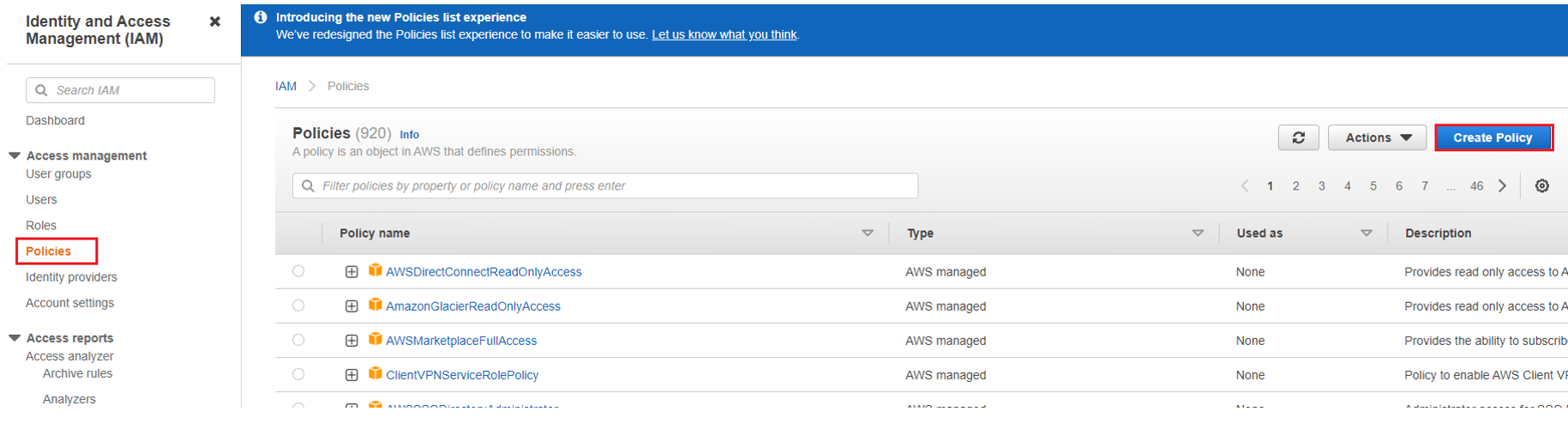Open Account settings in the sidebar

[x=69, y=303]
